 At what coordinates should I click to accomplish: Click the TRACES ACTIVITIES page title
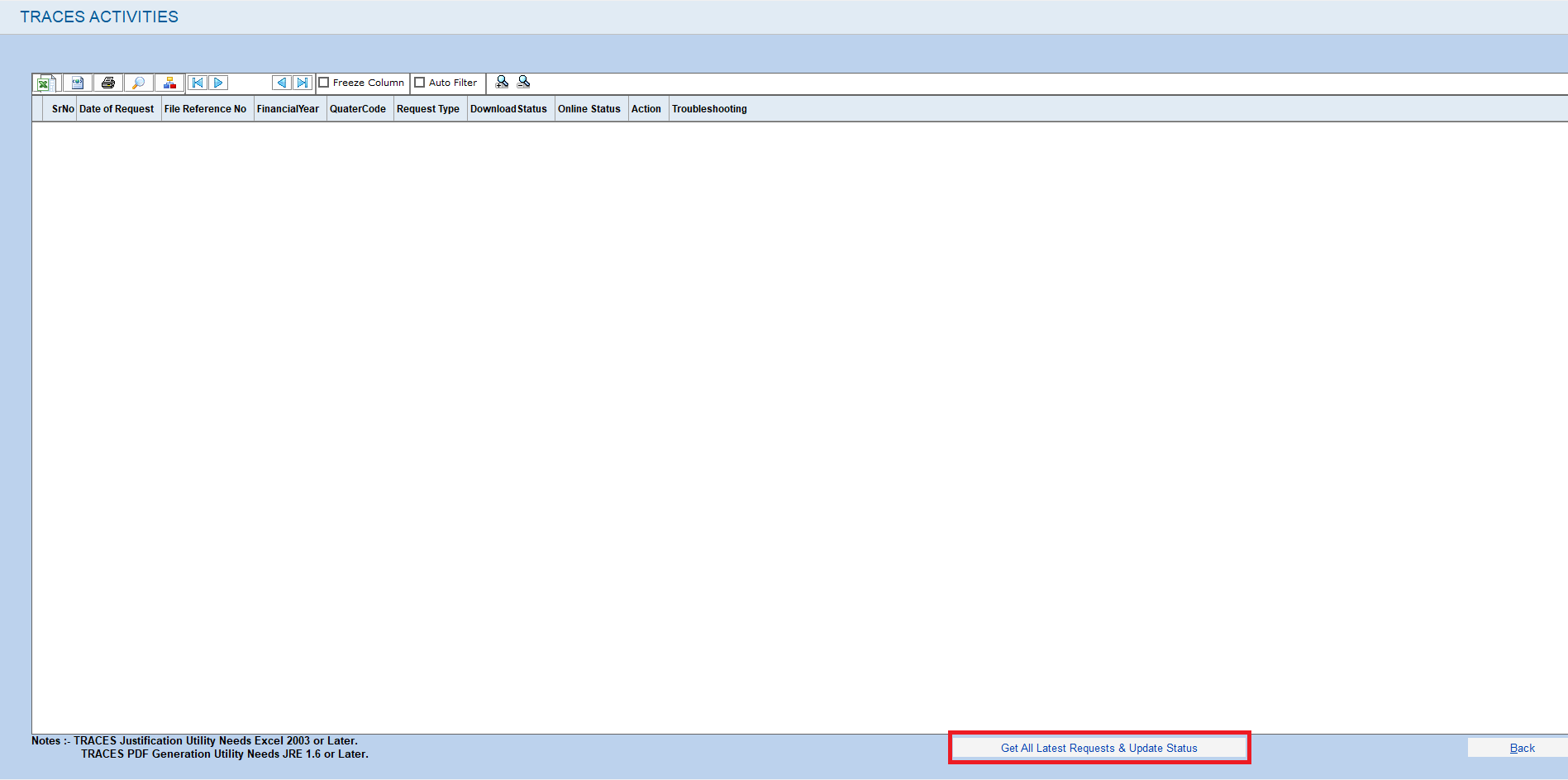(99, 17)
